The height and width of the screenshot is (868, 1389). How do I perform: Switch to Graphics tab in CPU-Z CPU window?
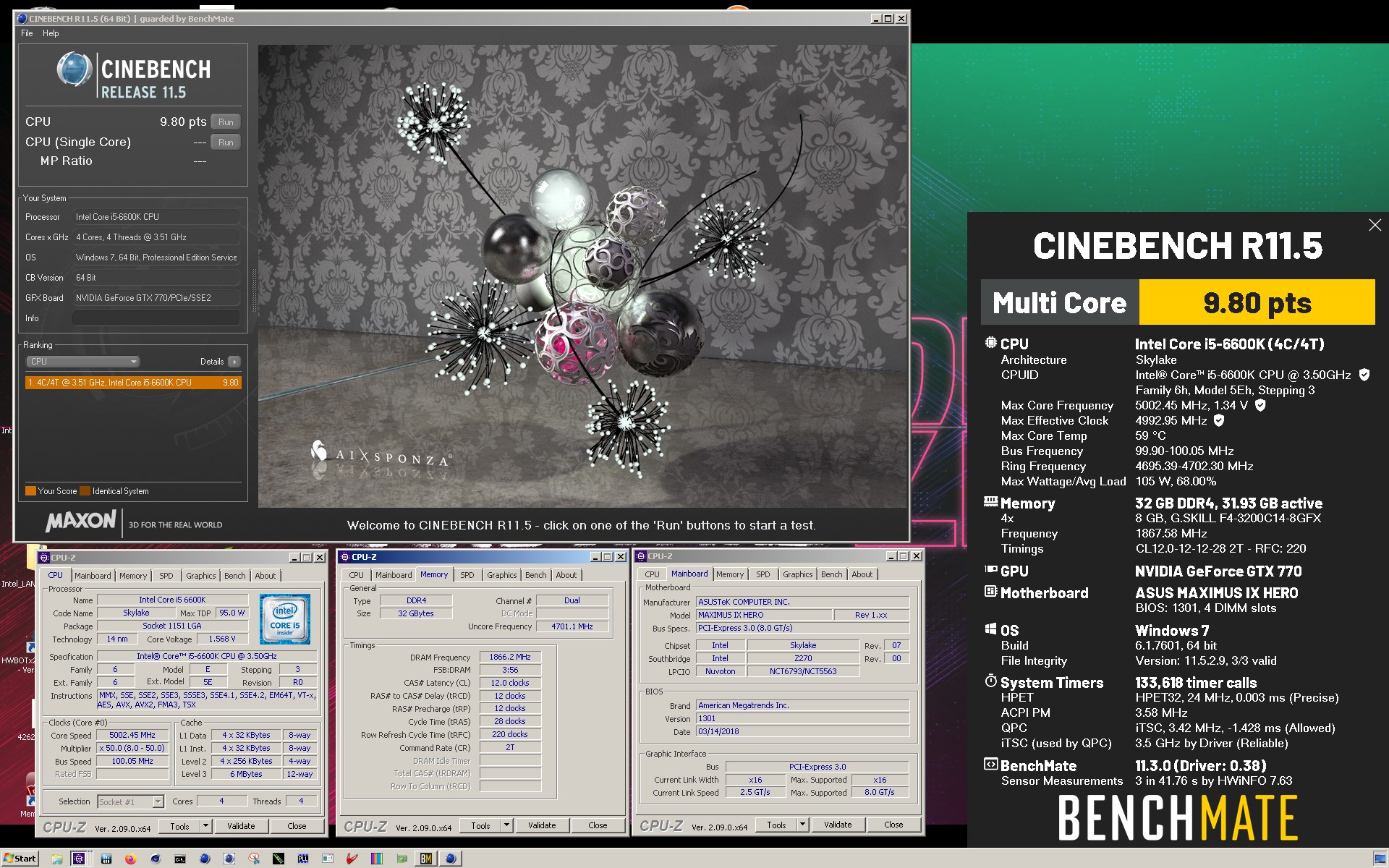pos(200,576)
